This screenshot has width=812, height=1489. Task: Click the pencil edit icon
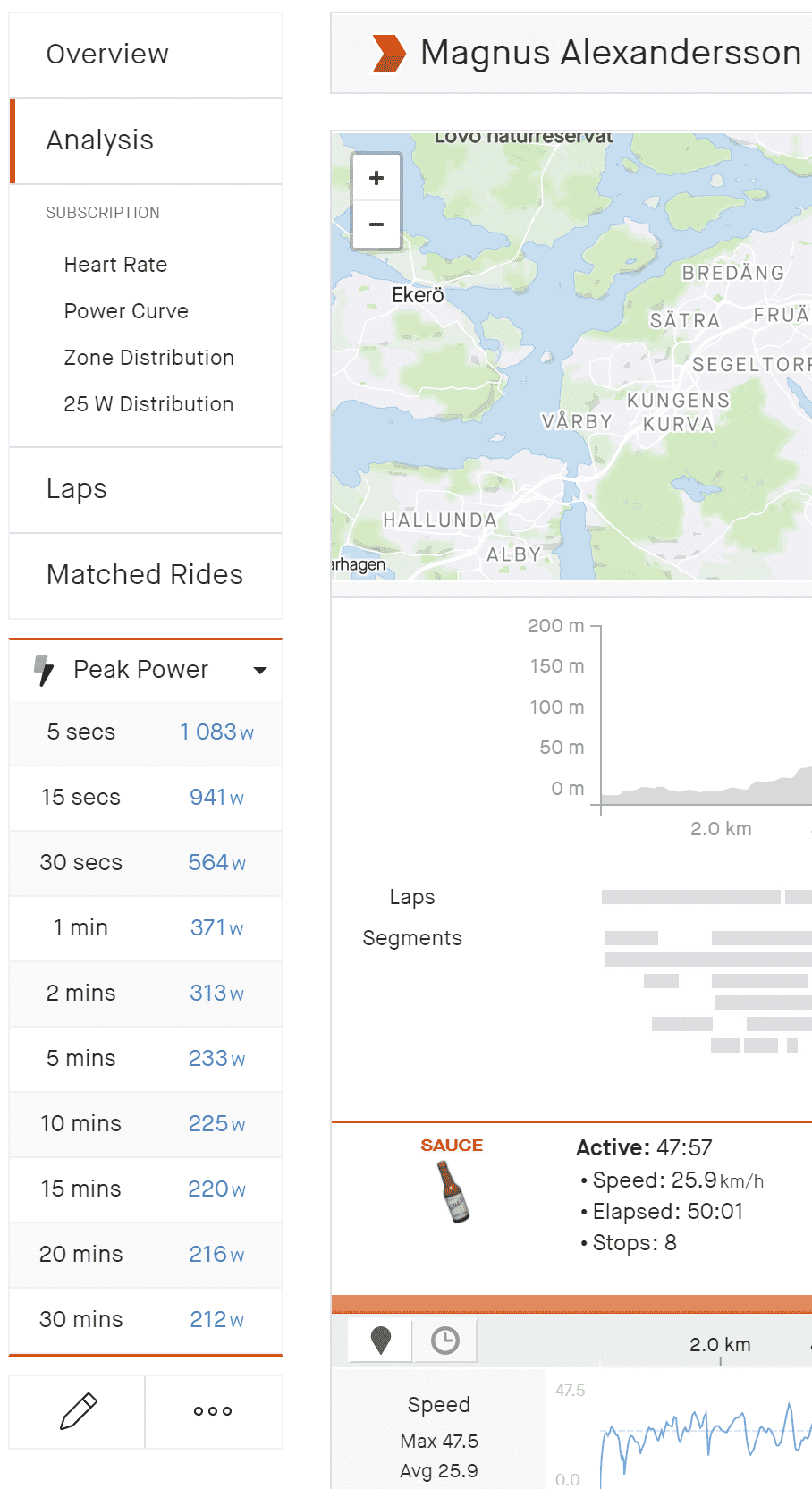pos(78,1411)
